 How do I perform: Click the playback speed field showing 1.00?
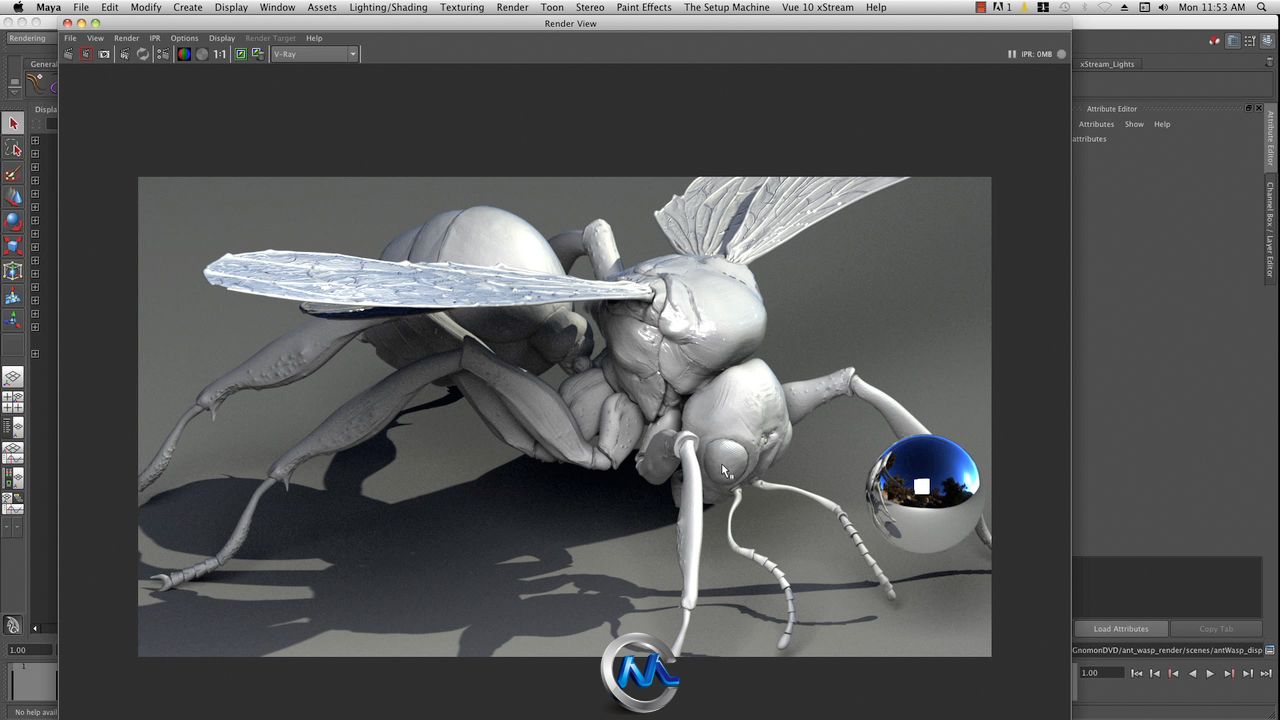(1100, 673)
